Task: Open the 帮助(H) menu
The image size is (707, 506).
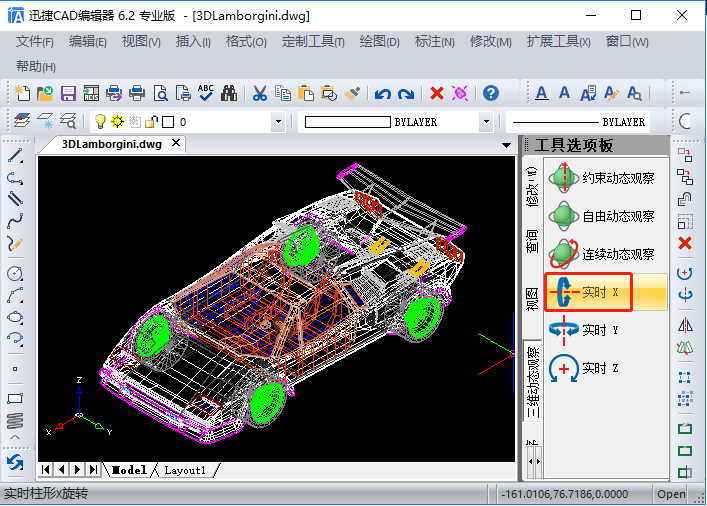Action: tap(36, 67)
